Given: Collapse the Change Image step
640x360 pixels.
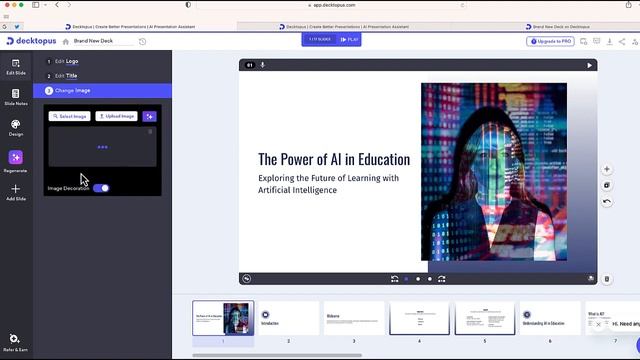Looking at the screenshot, I should 102,91.
